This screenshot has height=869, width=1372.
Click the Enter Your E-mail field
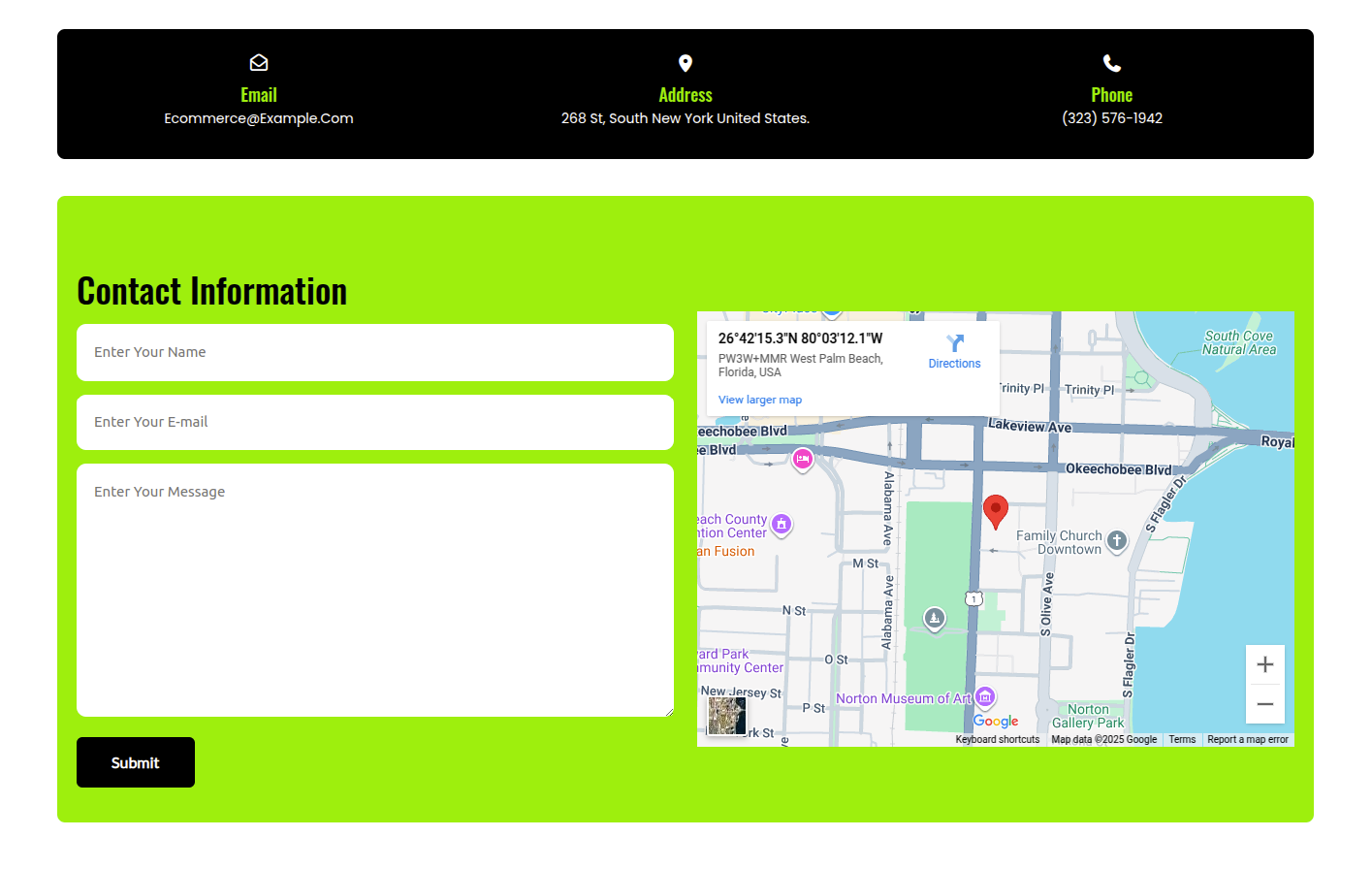375,422
